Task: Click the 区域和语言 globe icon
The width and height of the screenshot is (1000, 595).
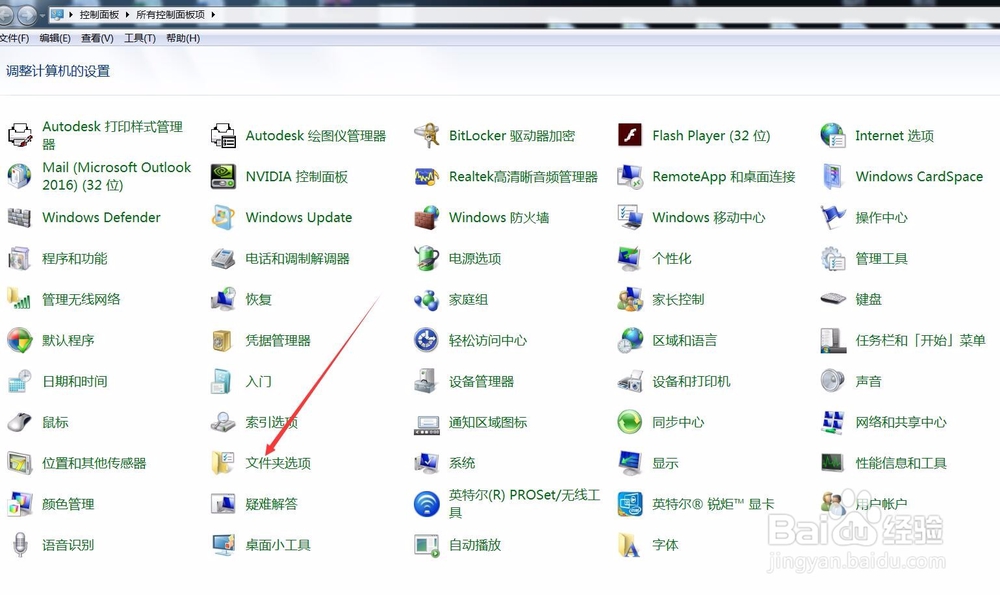Action: (x=629, y=341)
